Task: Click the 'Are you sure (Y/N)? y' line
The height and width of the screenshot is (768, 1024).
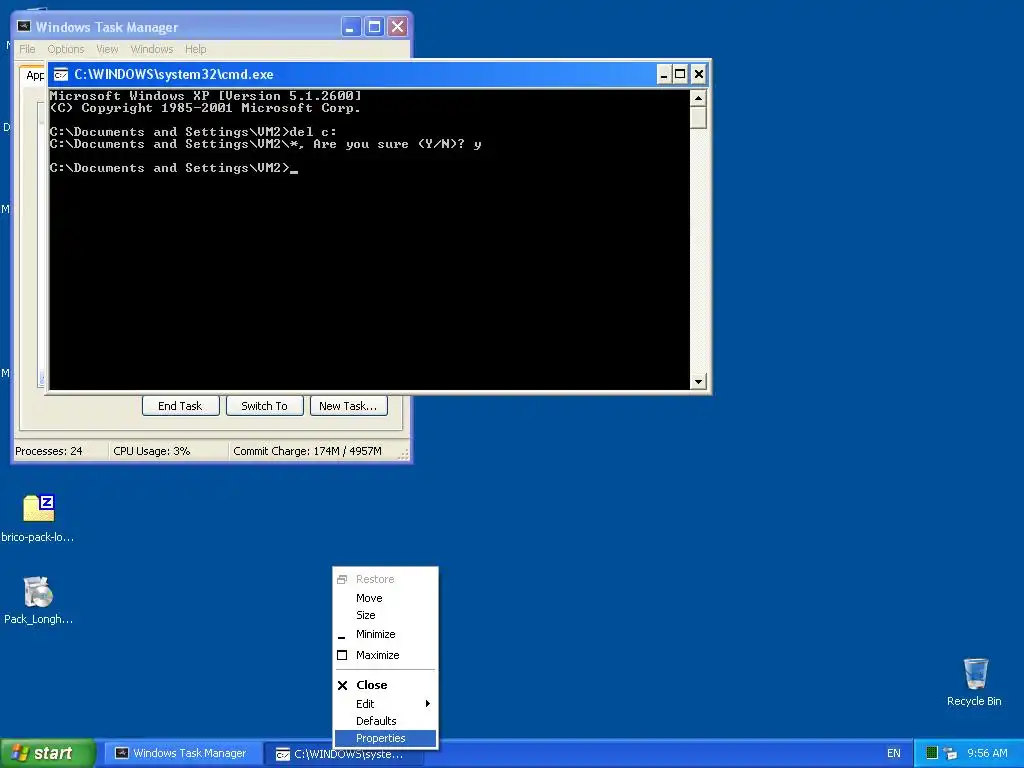Action: pyautogui.click(x=266, y=144)
